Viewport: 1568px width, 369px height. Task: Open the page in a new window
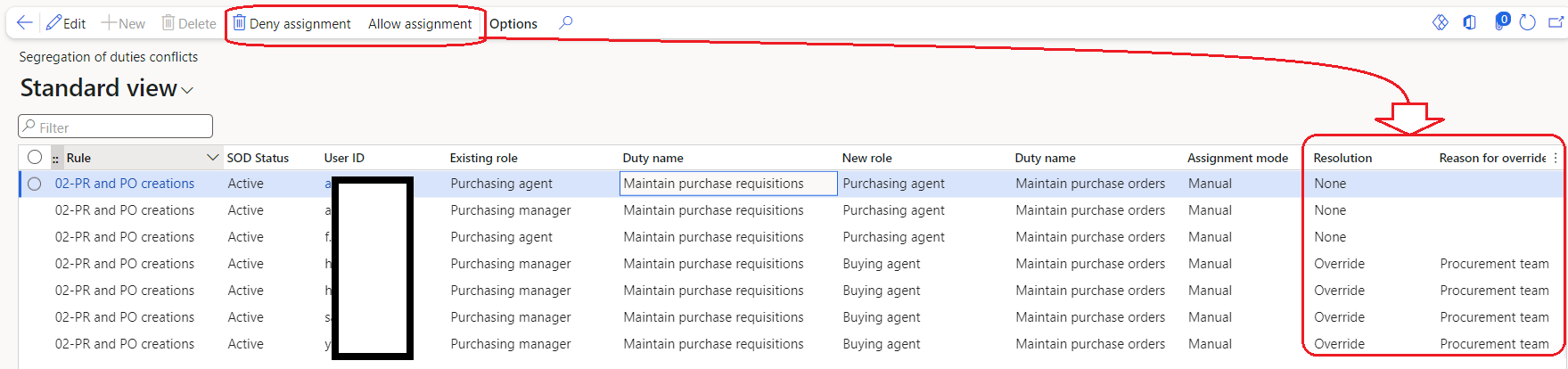click(1556, 23)
